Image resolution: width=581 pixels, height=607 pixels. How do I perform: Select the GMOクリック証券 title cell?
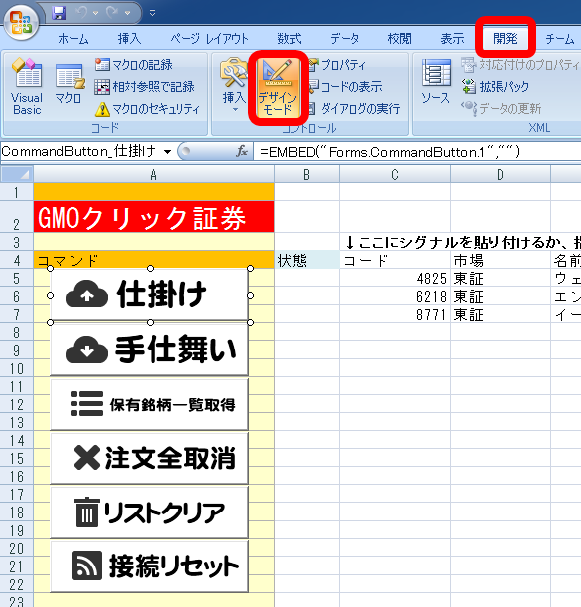[x=154, y=217]
